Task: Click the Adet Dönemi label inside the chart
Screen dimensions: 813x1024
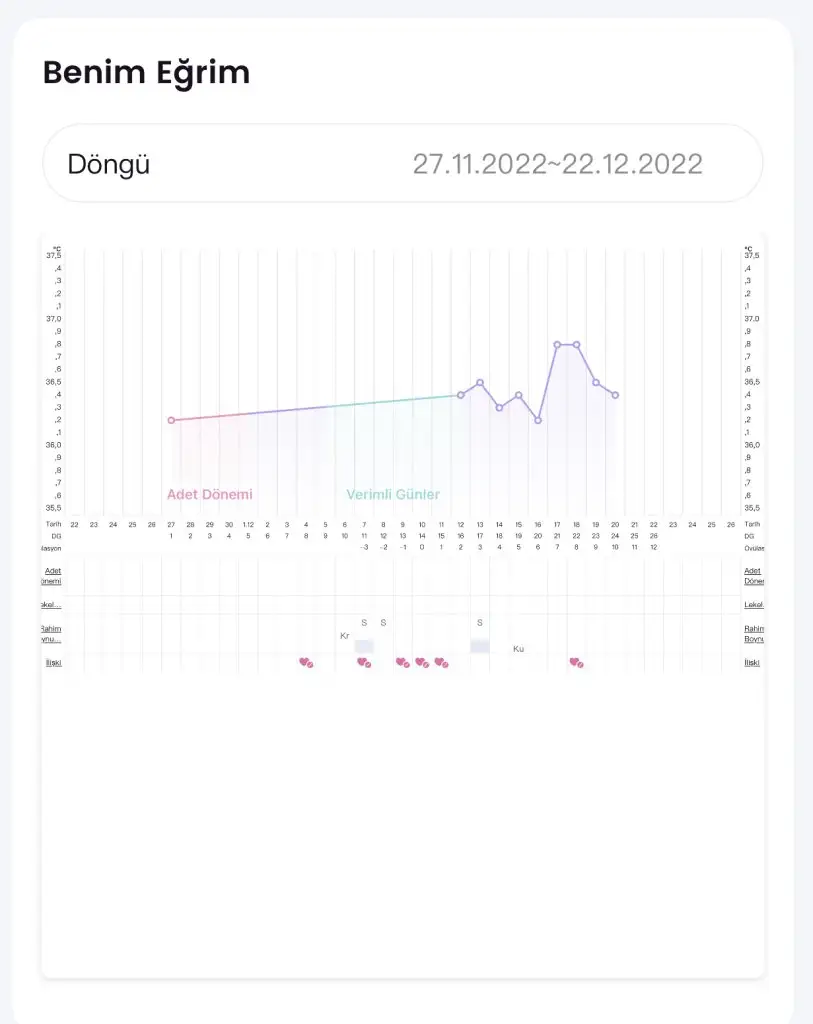Action: (210, 494)
